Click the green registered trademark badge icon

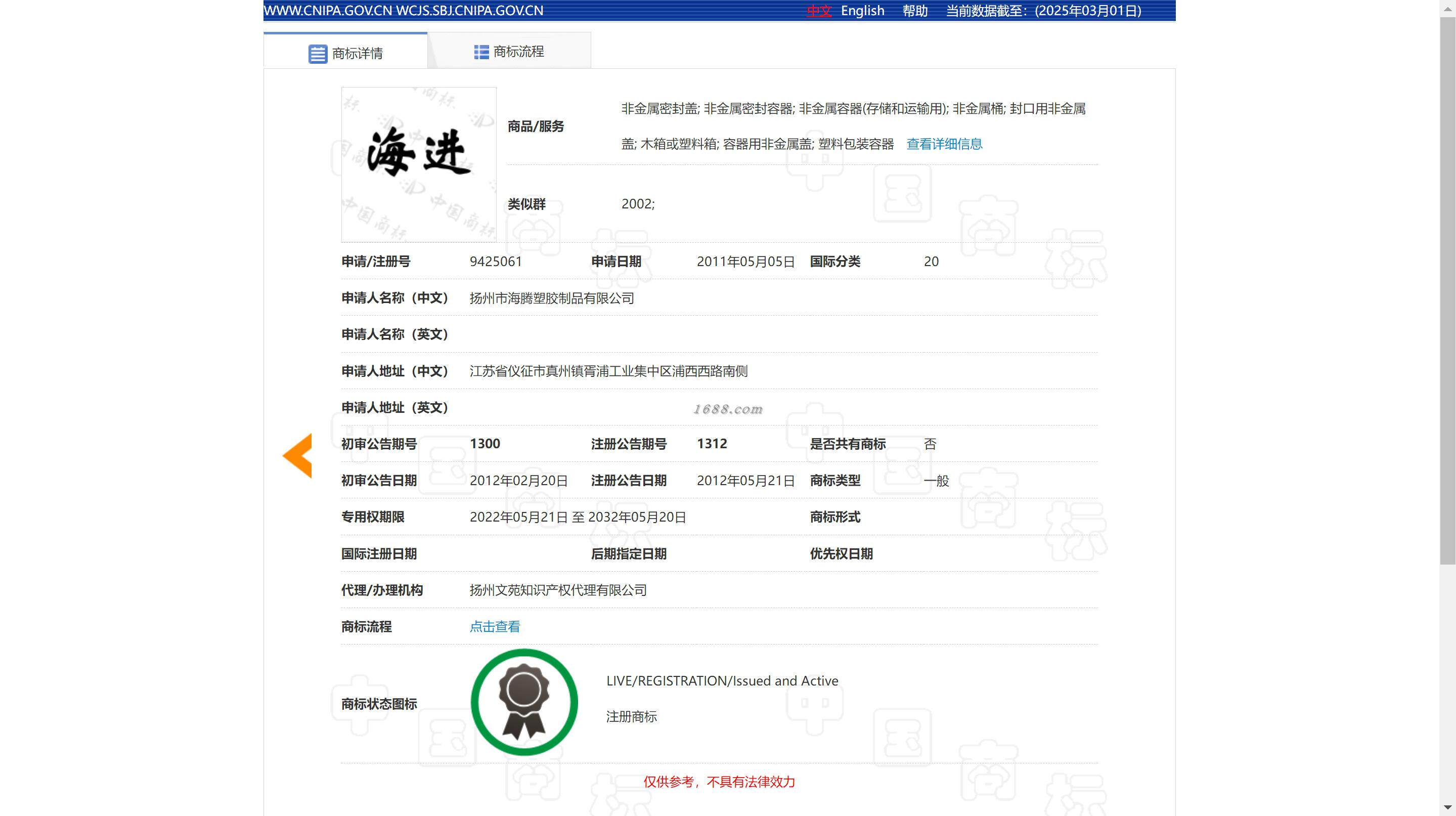524,702
